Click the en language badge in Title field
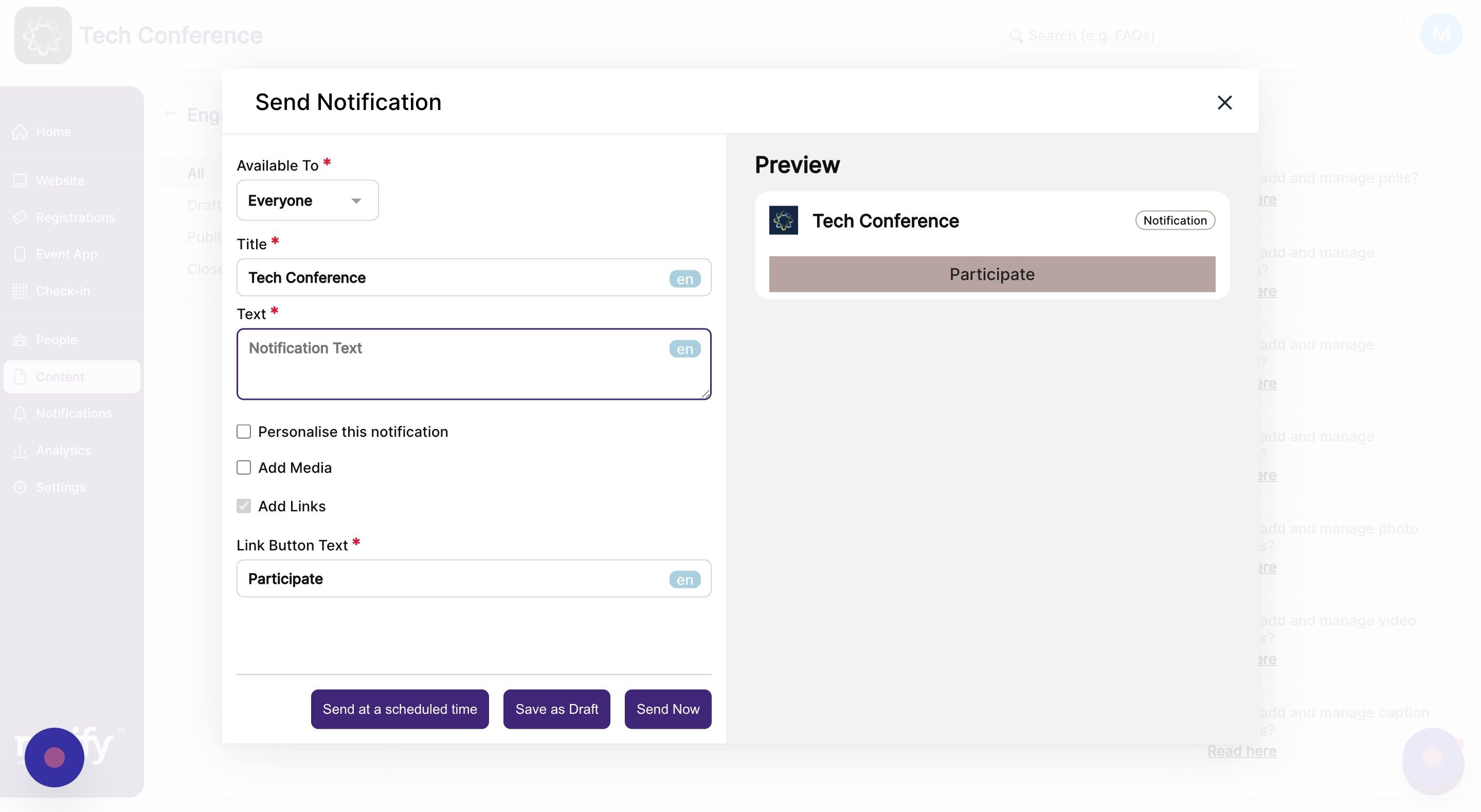1481x812 pixels. [x=684, y=279]
